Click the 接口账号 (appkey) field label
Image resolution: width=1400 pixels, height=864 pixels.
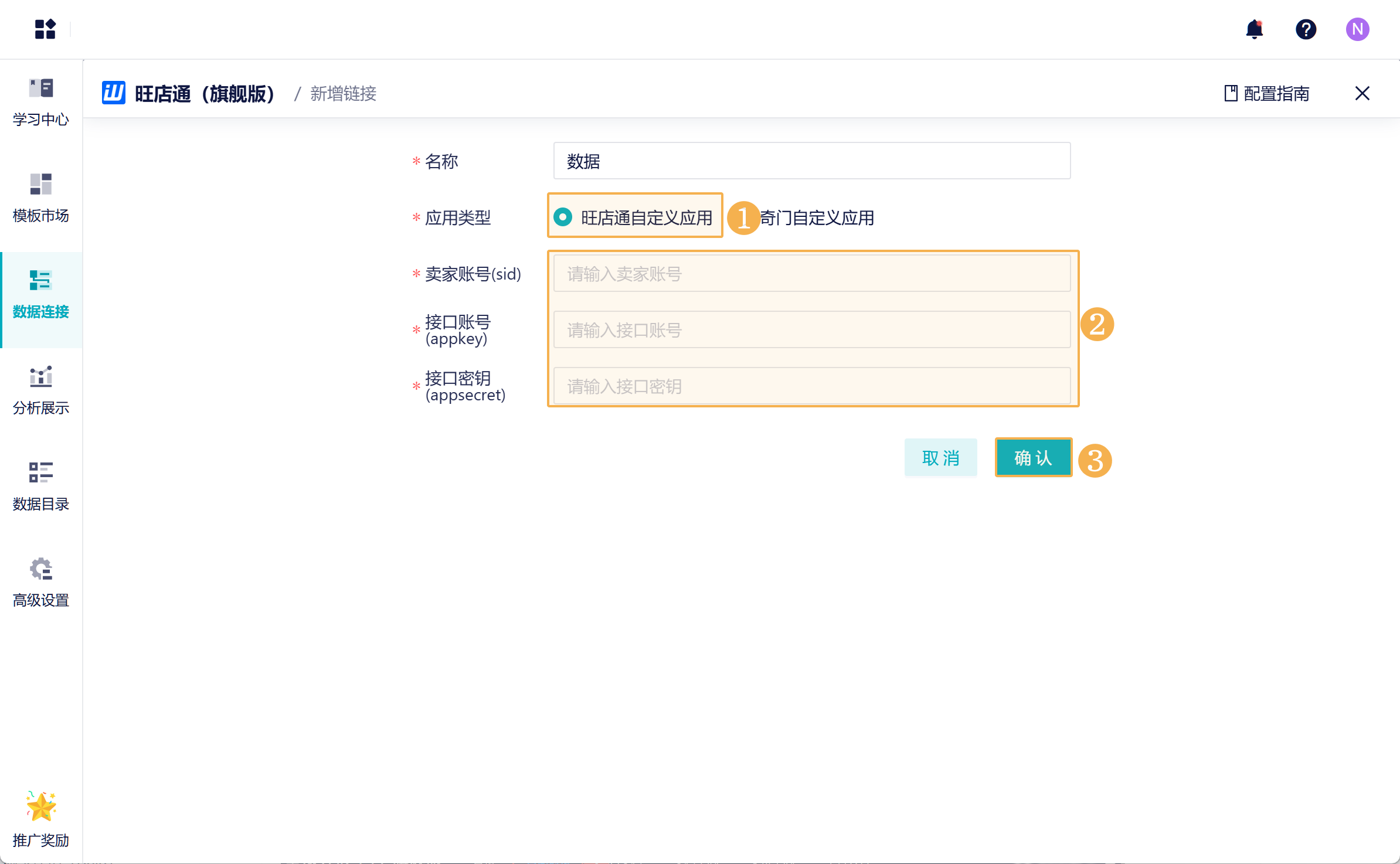pos(458,330)
